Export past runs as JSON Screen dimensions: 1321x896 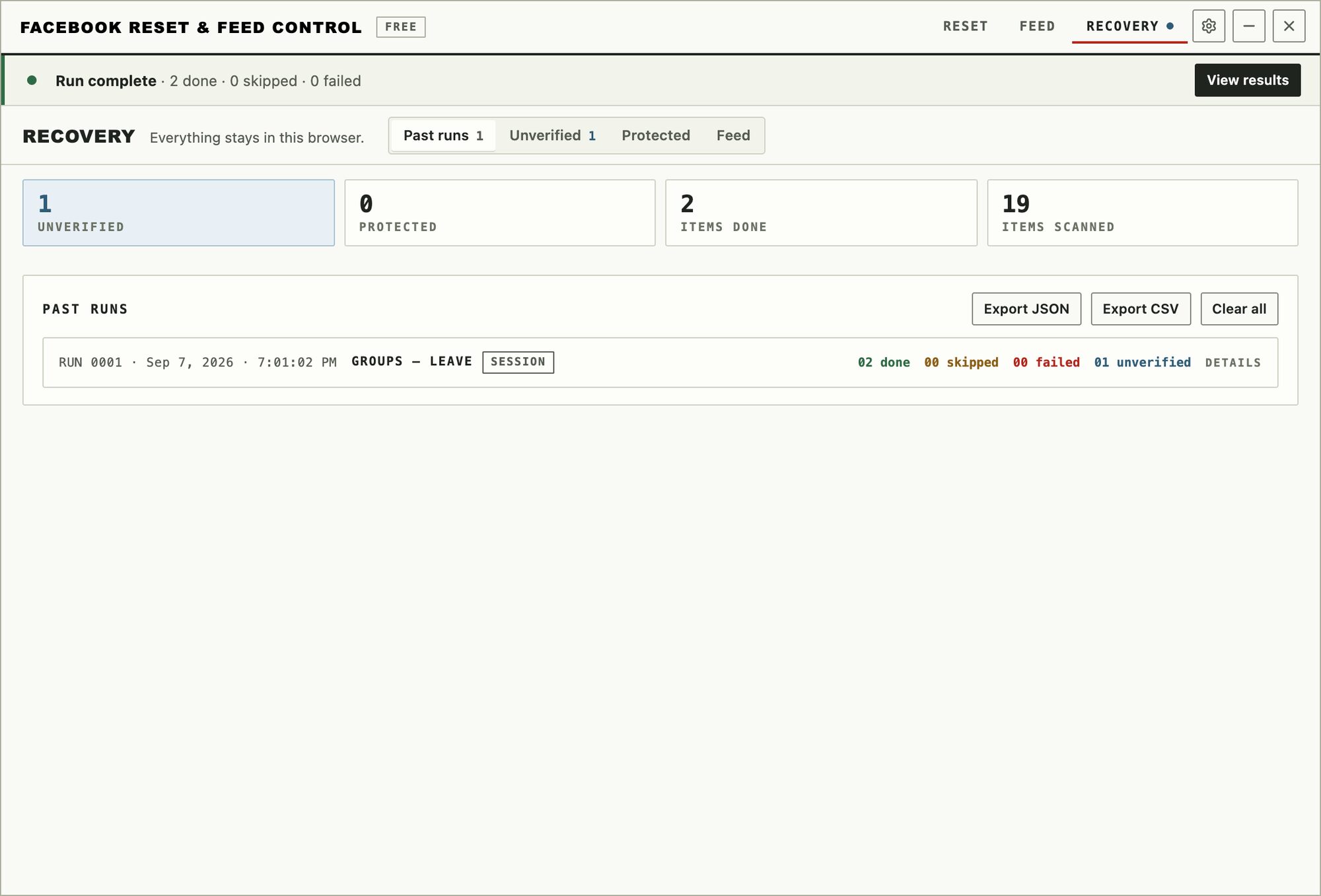pyautogui.click(x=1026, y=309)
